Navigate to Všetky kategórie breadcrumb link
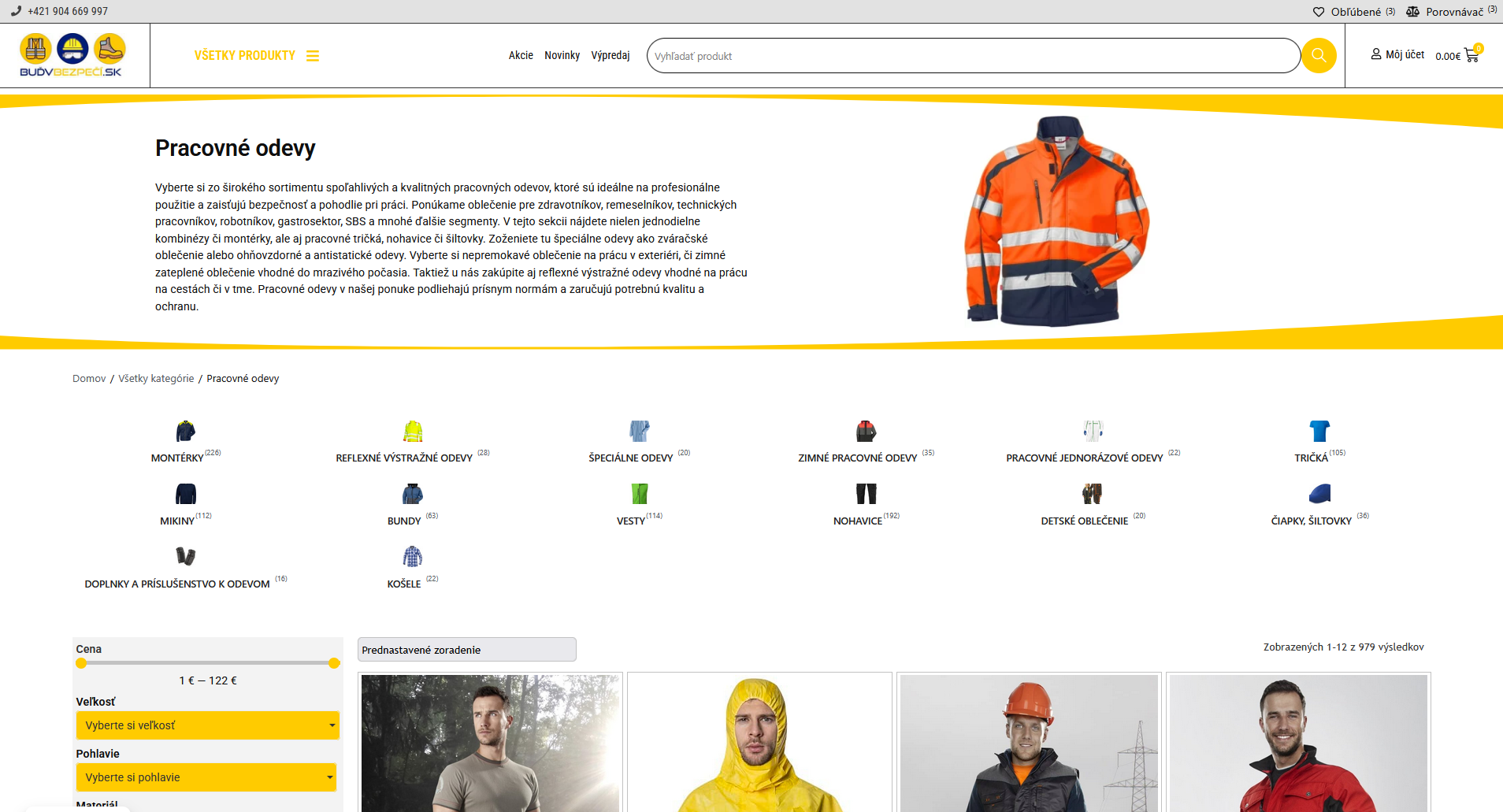The height and width of the screenshot is (812, 1503). [156, 379]
